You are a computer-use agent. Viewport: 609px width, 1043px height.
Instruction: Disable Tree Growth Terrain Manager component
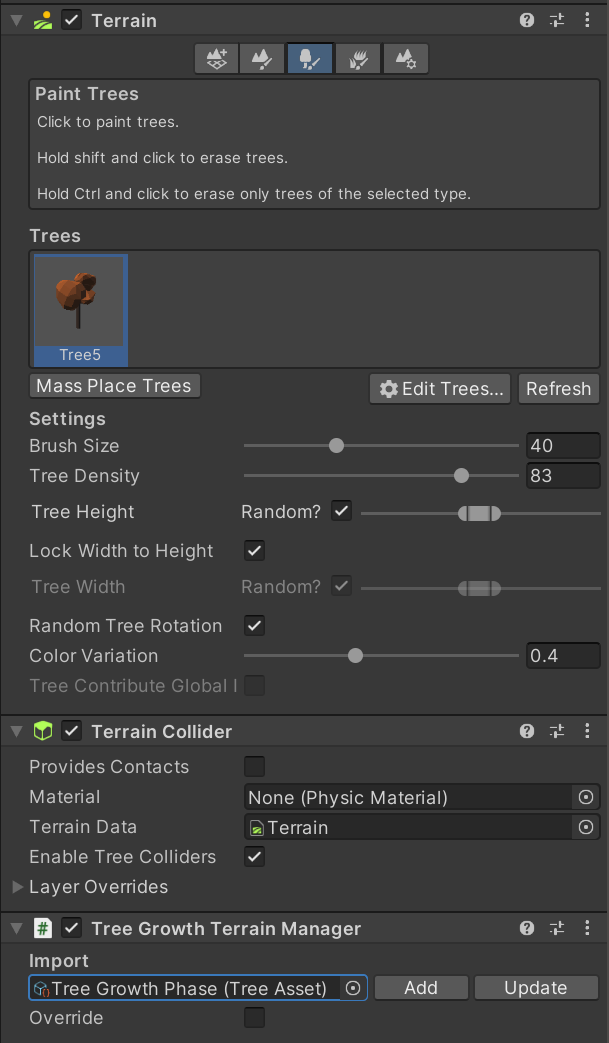(71, 929)
